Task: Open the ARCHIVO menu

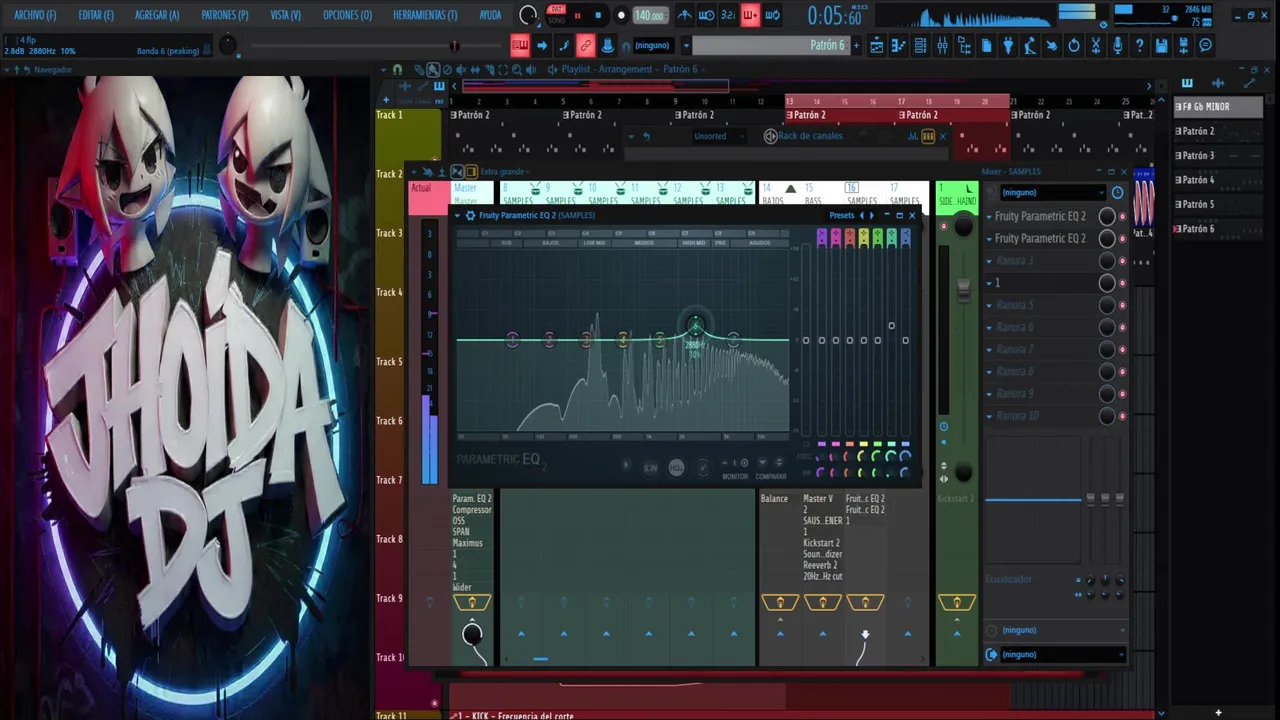Action: 35,15
